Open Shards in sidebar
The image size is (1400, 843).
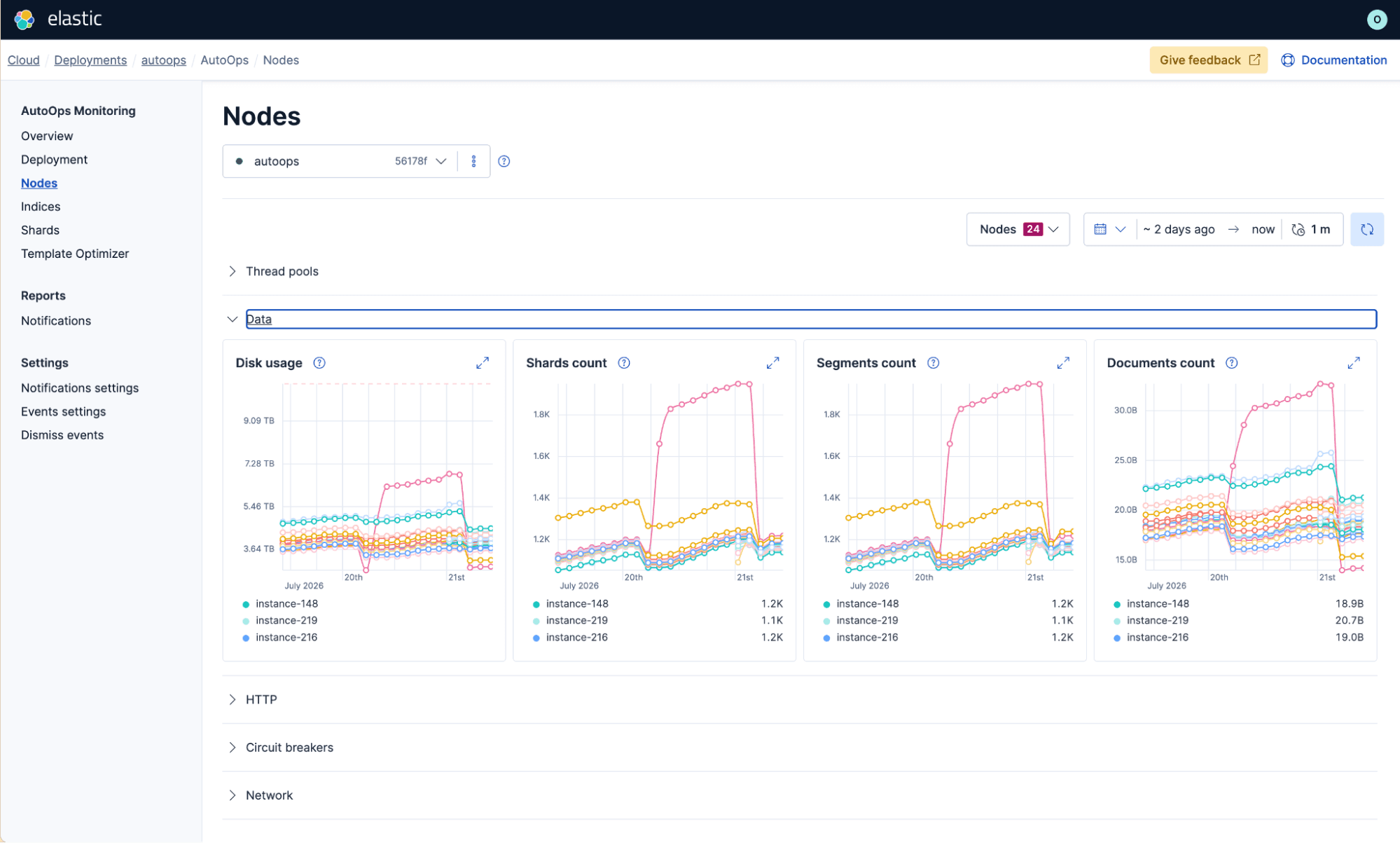[x=40, y=231]
